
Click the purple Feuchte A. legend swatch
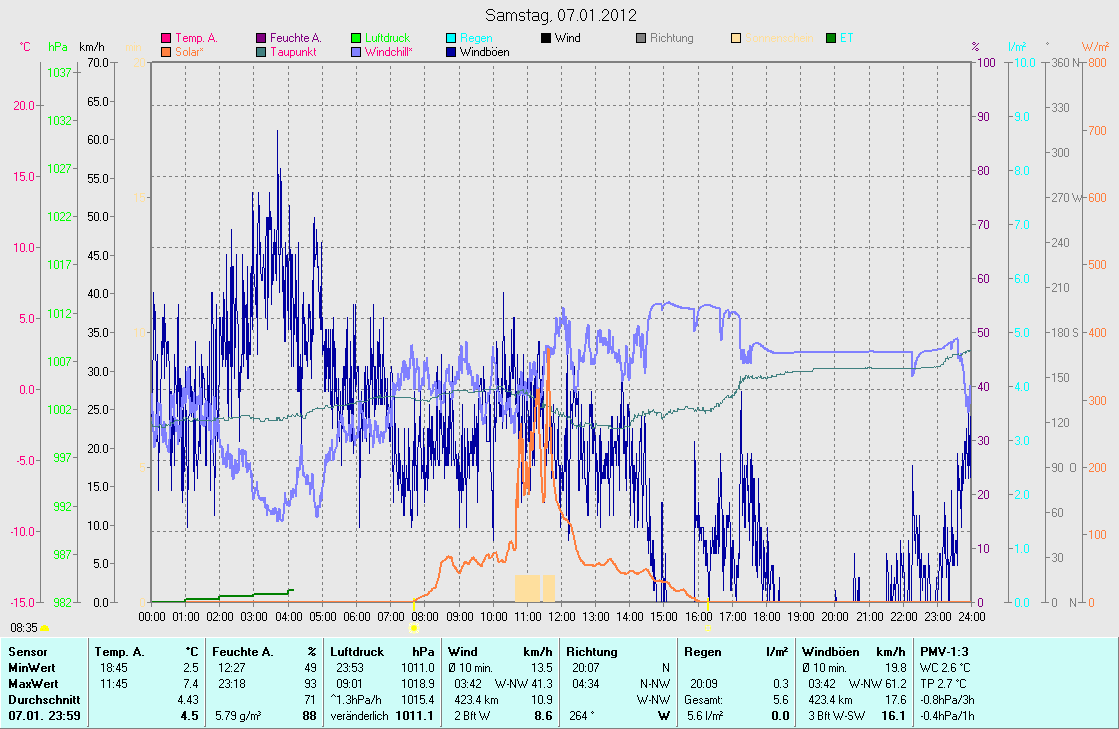click(261, 38)
